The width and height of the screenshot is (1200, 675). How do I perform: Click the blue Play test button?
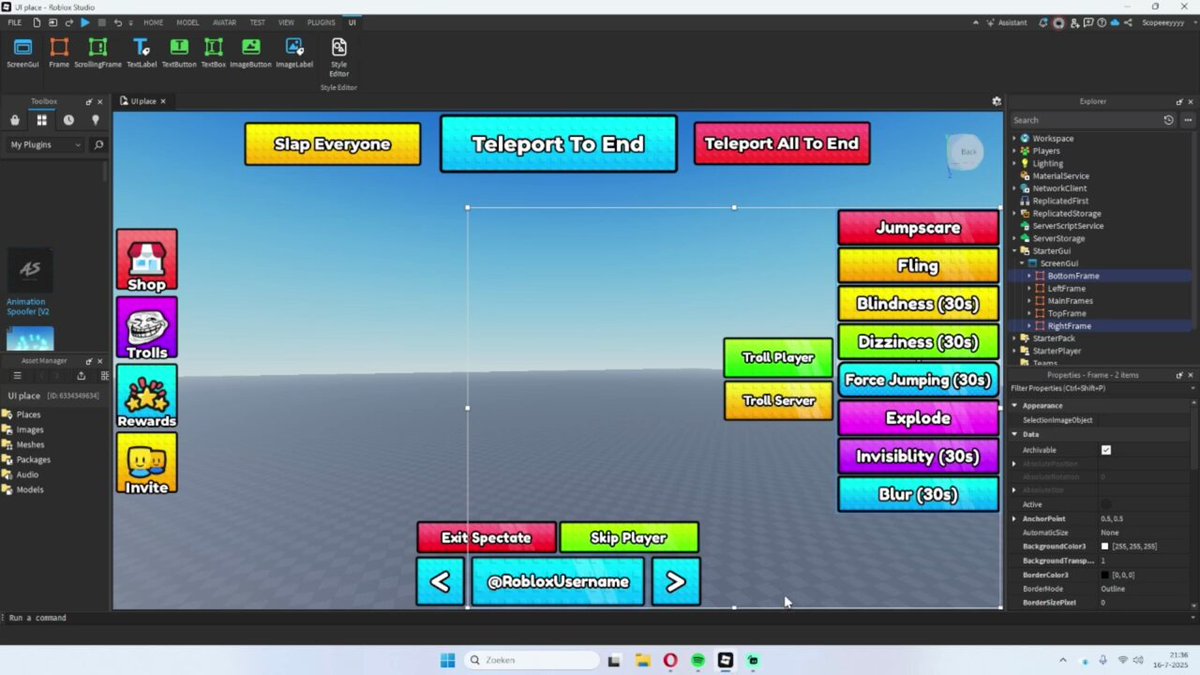85,22
